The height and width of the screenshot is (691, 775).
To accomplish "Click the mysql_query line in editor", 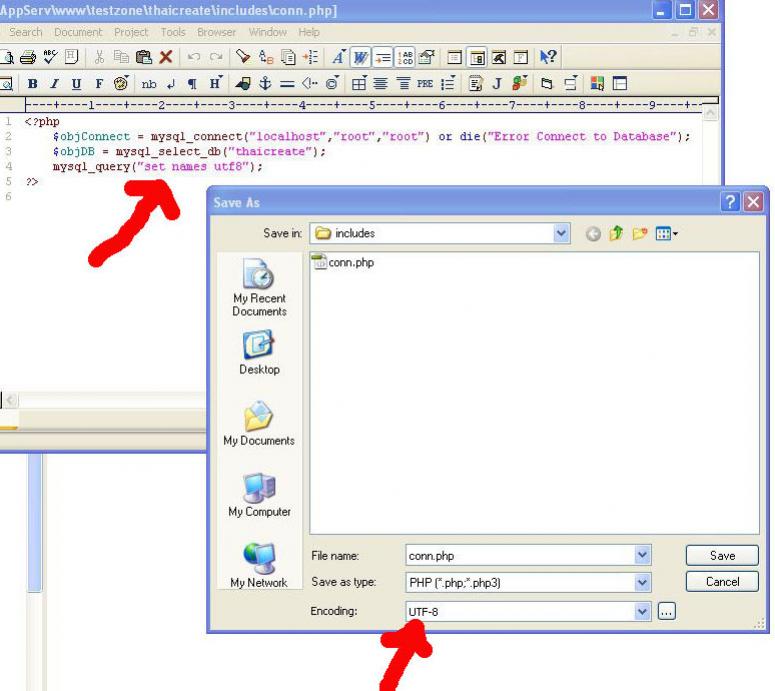I will 158,167.
